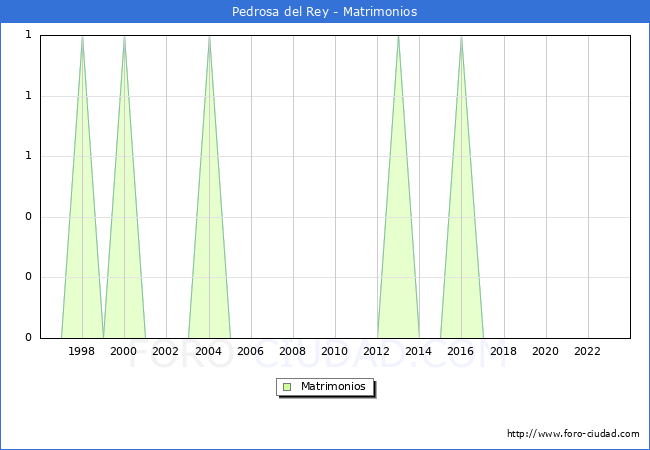The height and width of the screenshot is (450, 650).
Task: Click the 2020 year axis label
Action: (546, 351)
